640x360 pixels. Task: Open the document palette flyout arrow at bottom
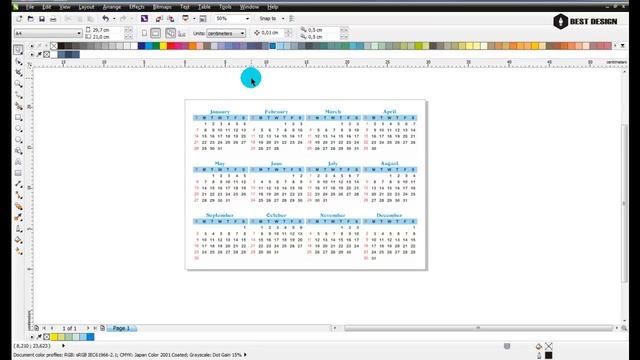point(32,337)
